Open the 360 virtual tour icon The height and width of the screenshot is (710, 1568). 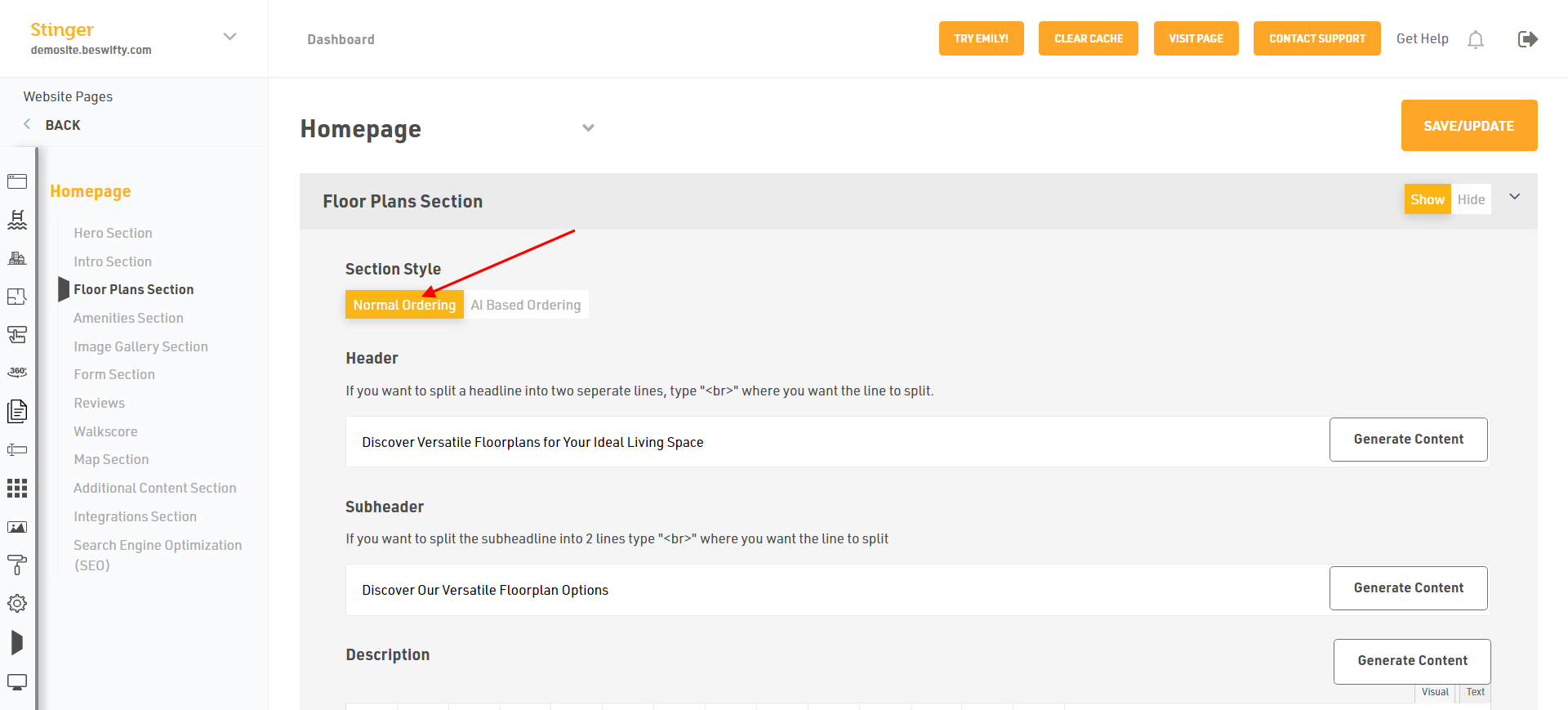pos(17,372)
